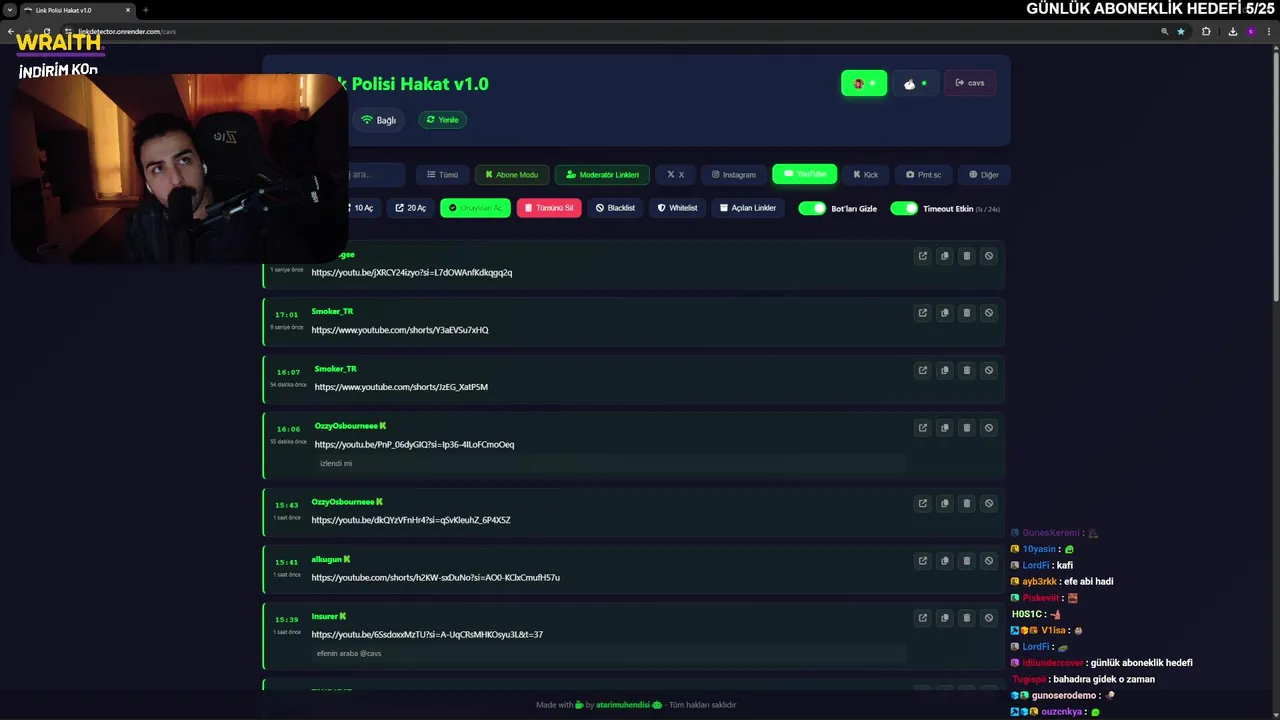Image resolution: width=1280 pixels, height=720 pixels.
Task: Open the Smoker_TR Y3aEVSu7xHQ link externally
Action: (x=922, y=313)
